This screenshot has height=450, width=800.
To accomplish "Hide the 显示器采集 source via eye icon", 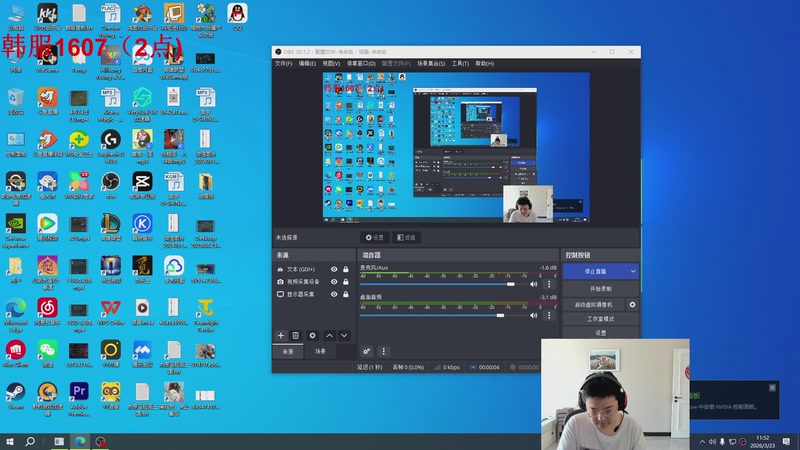I will (x=334, y=294).
